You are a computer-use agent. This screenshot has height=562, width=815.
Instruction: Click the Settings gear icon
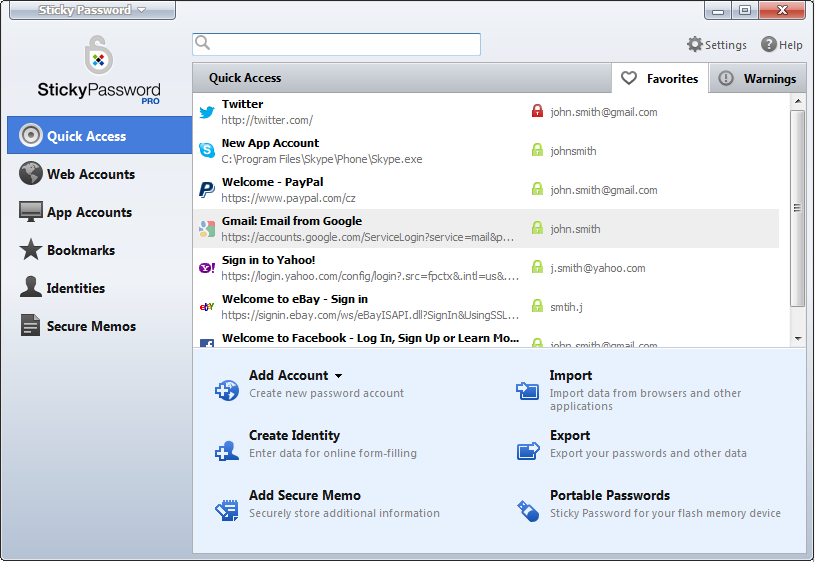click(x=695, y=44)
